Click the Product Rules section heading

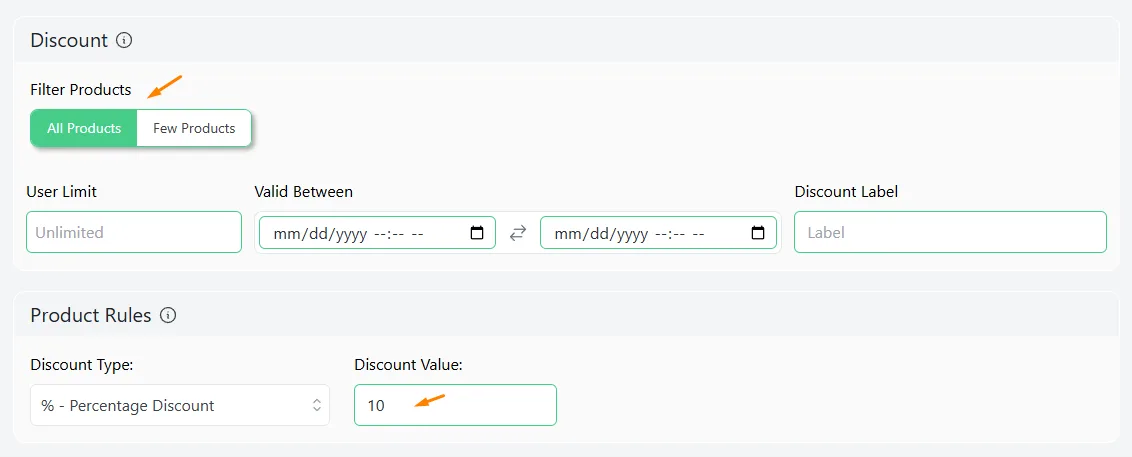[91, 315]
